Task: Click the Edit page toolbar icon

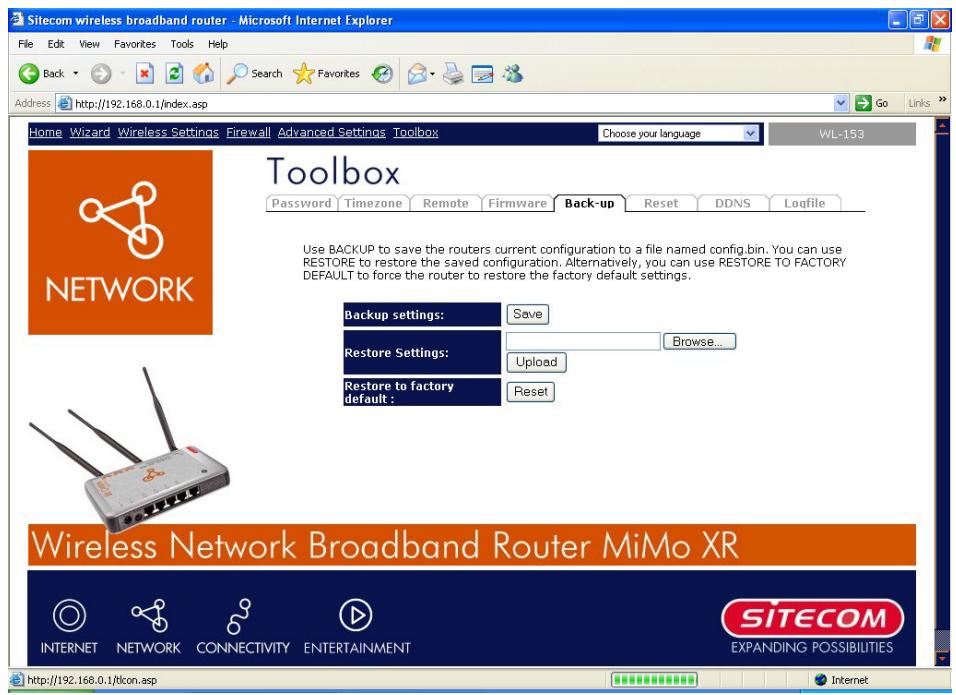Action: coord(482,74)
